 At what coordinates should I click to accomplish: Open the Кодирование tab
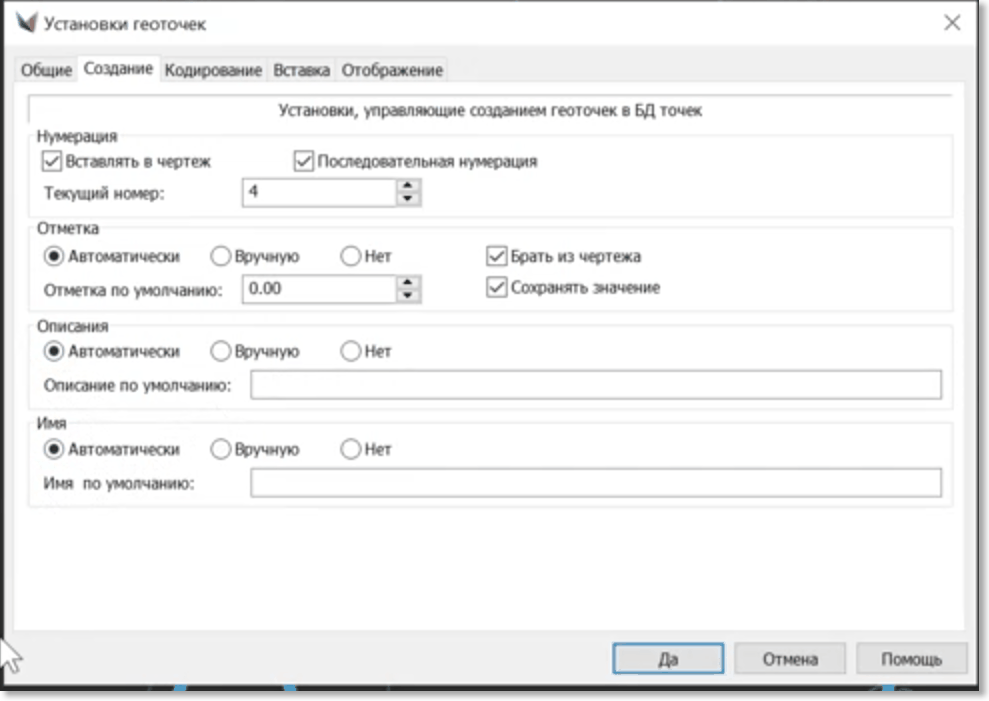point(213,70)
